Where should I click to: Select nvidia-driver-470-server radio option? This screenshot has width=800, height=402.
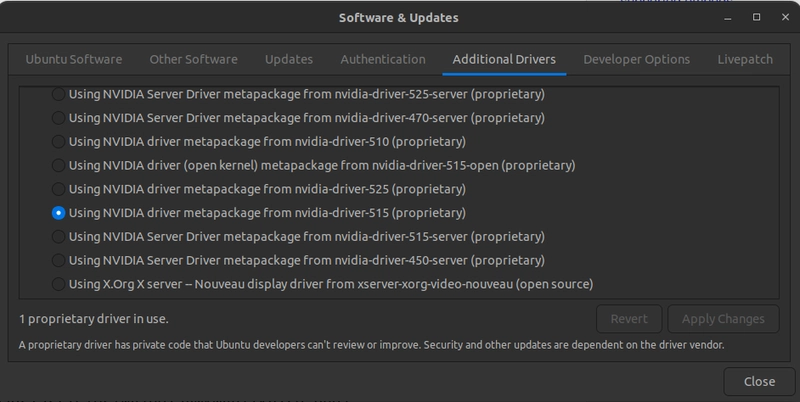58,118
